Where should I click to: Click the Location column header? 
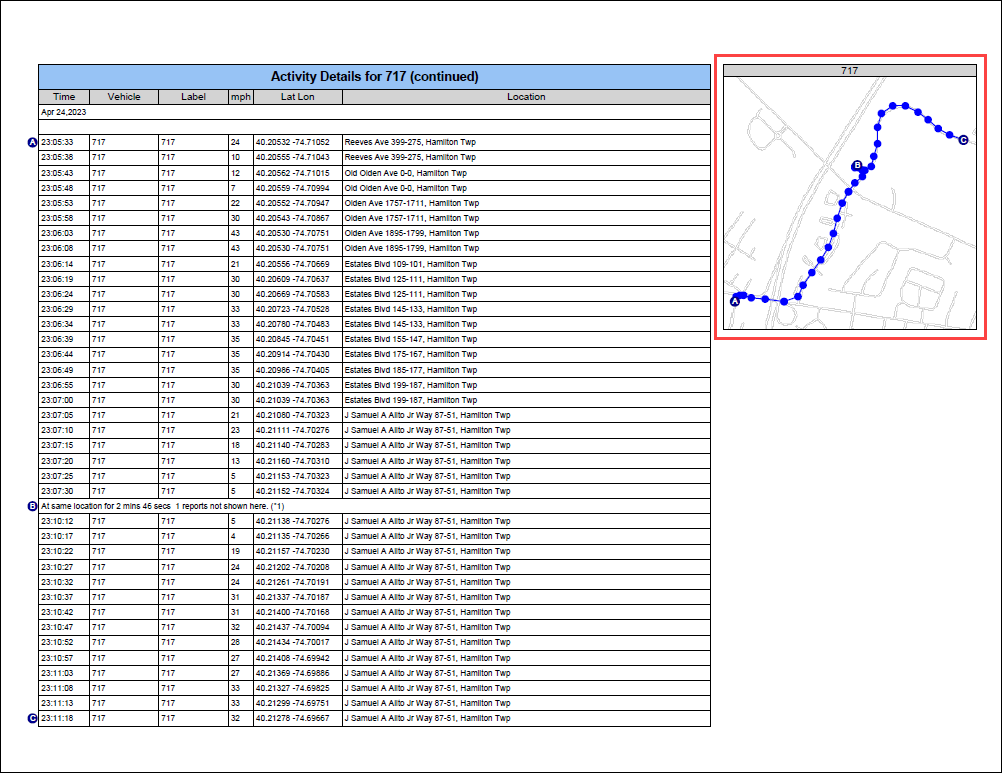(527, 97)
